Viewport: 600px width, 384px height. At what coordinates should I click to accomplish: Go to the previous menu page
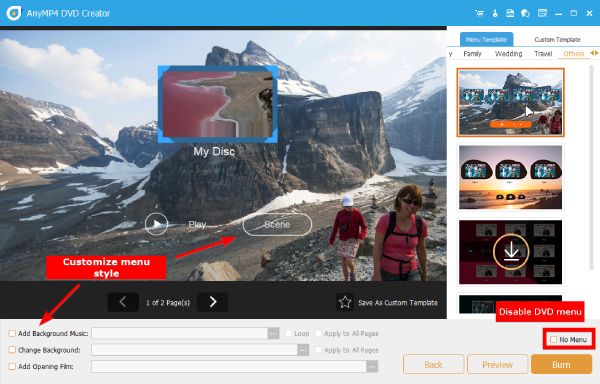(123, 302)
